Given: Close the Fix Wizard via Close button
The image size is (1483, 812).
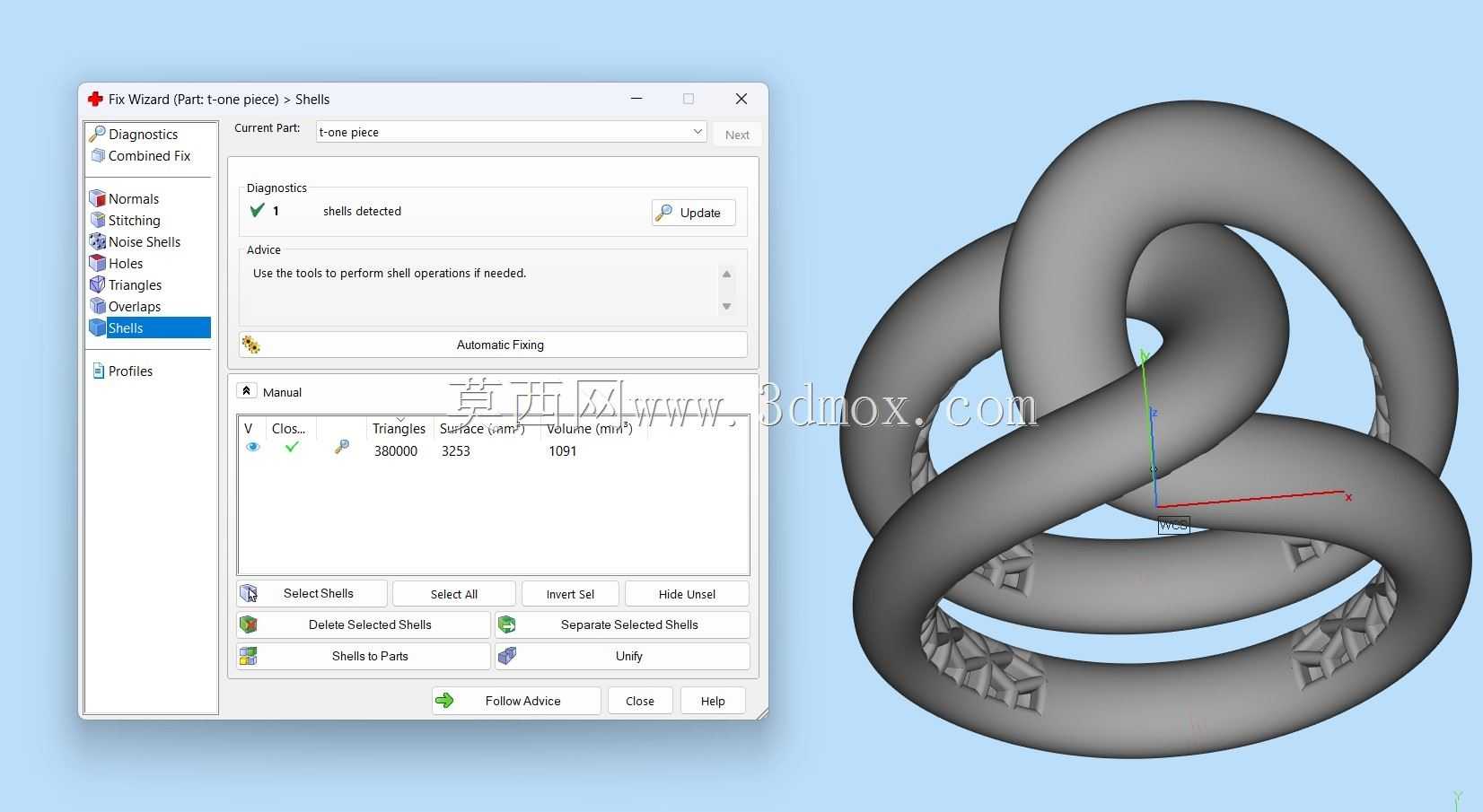Looking at the screenshot, I should coord(640,701).
